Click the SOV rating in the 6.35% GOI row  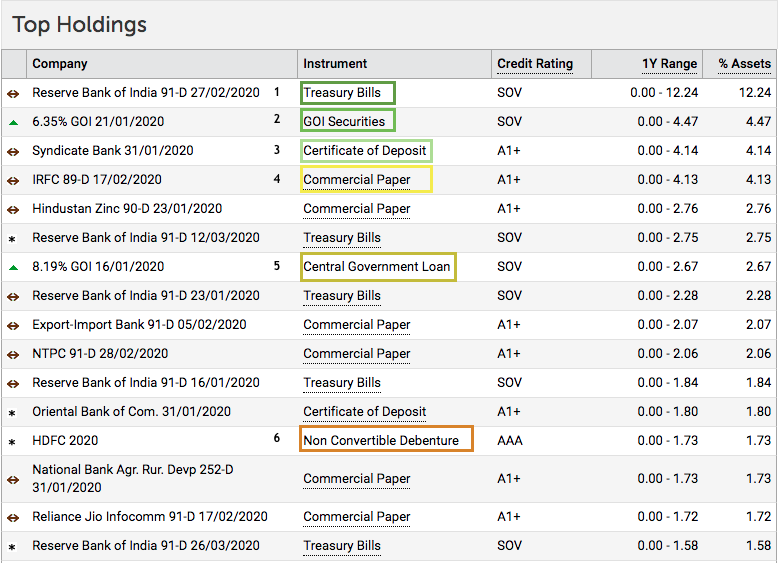(x=509, y=122)
